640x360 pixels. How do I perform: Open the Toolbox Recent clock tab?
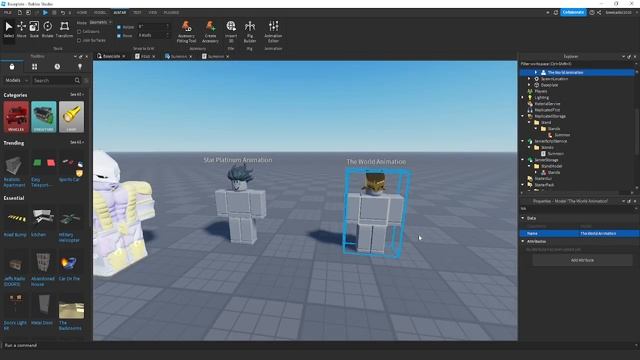[57, 67]
